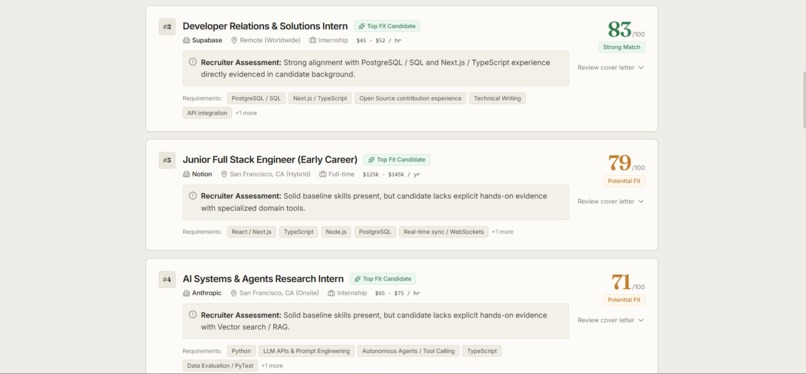The image size is (806, 374).
Task: Click the #3 rank badge
Action: (167, 160)
